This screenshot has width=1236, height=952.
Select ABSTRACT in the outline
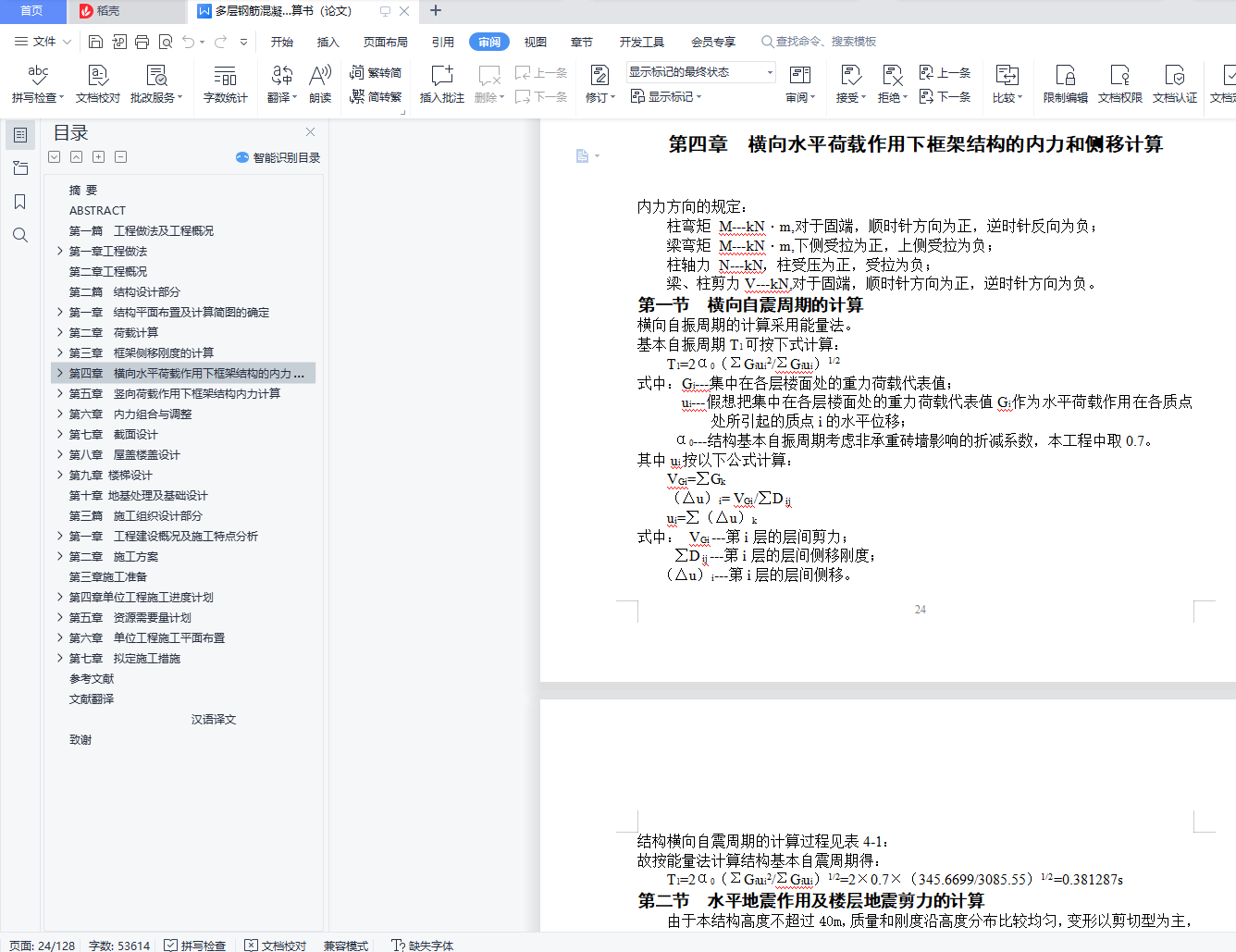(x=97, y=210)
